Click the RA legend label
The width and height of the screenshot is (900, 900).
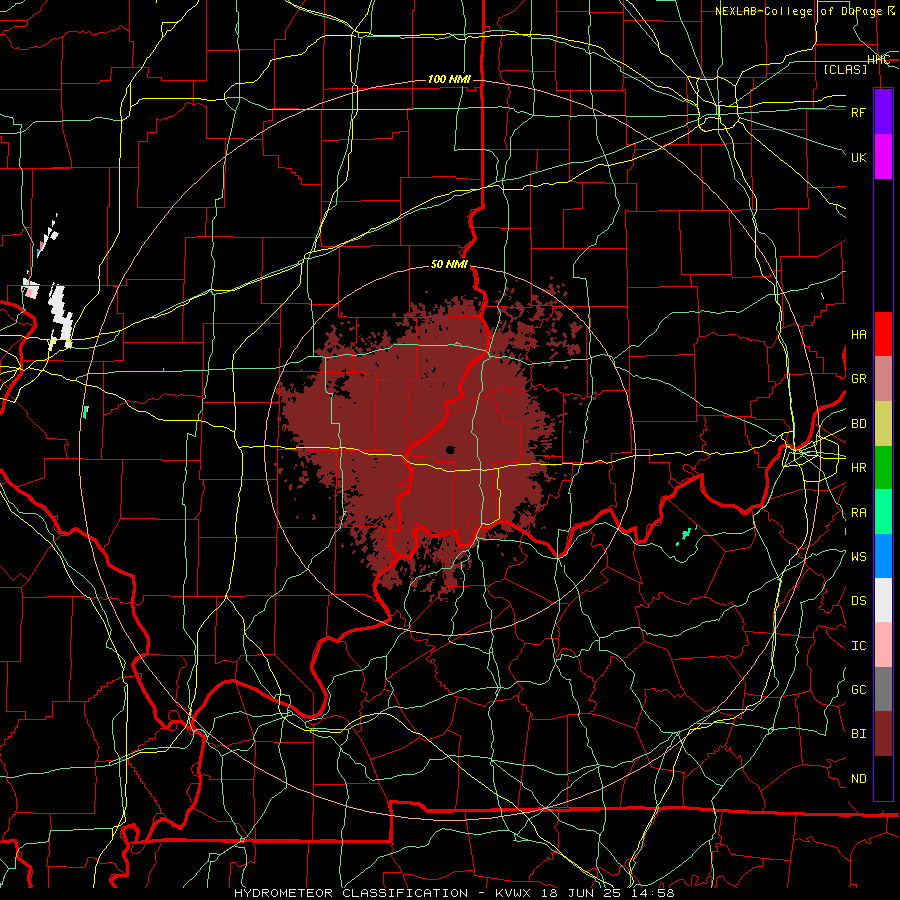(858, 513)
